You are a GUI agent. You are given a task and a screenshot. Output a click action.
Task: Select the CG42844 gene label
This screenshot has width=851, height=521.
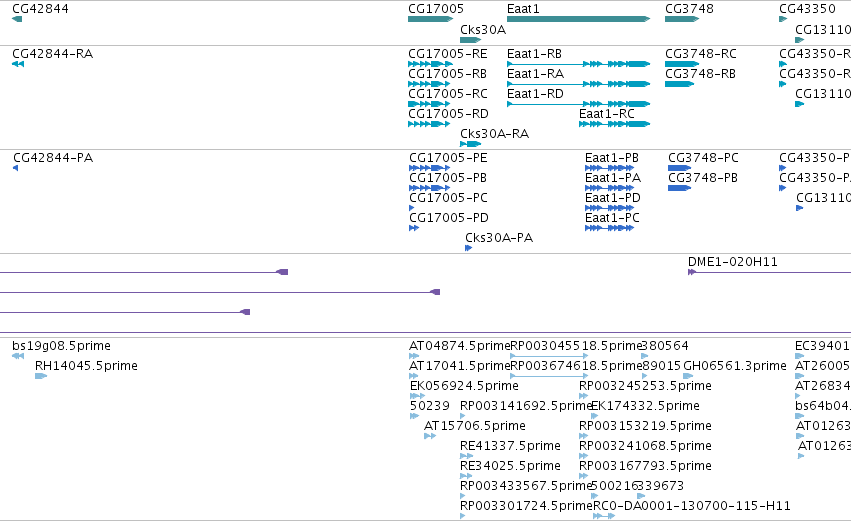[40, 9]
